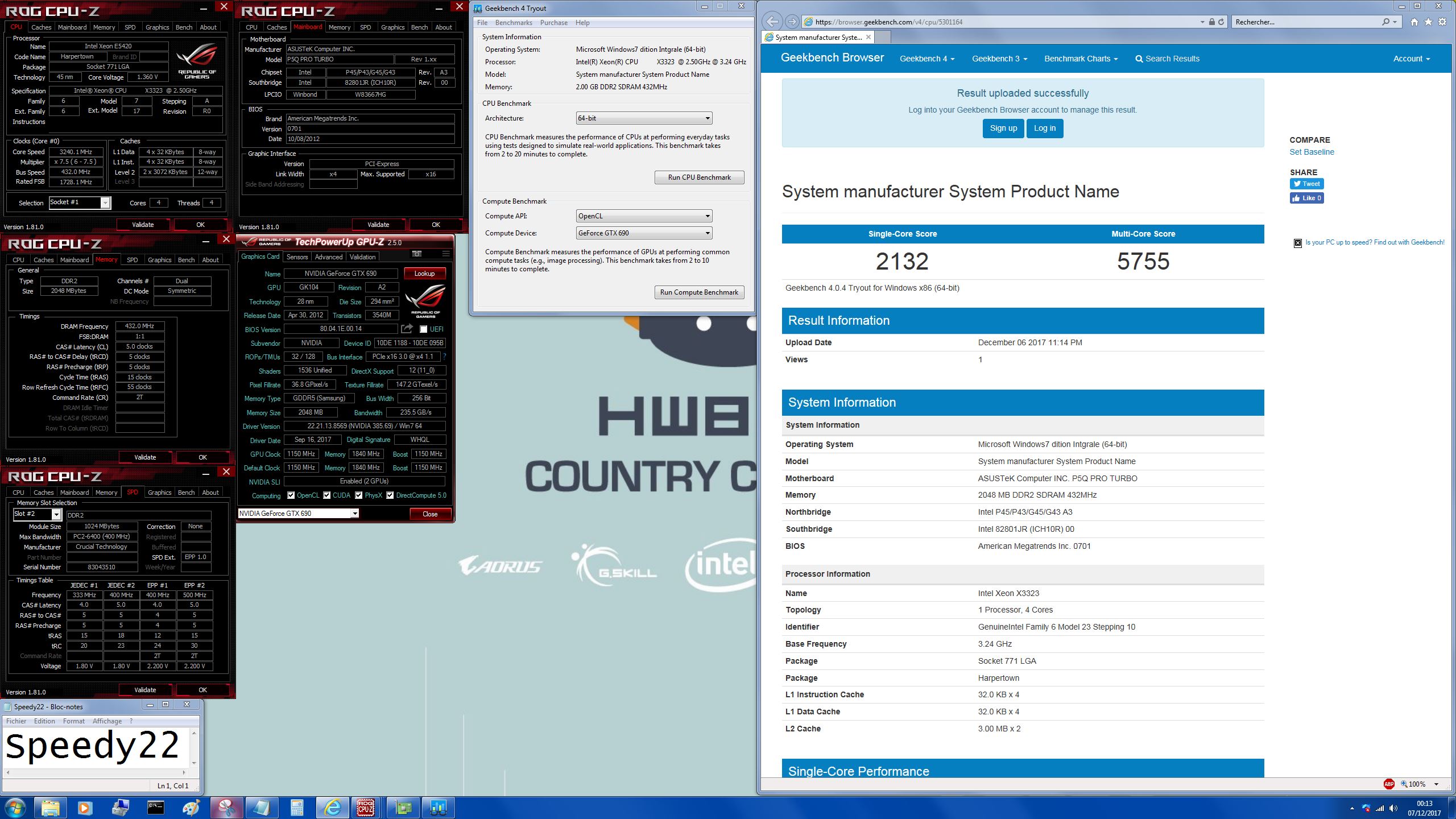1456x819 pixels.
Task: Toggle the PhysX checkbox in GPU-Z
Action: click(x=358, y=495)
